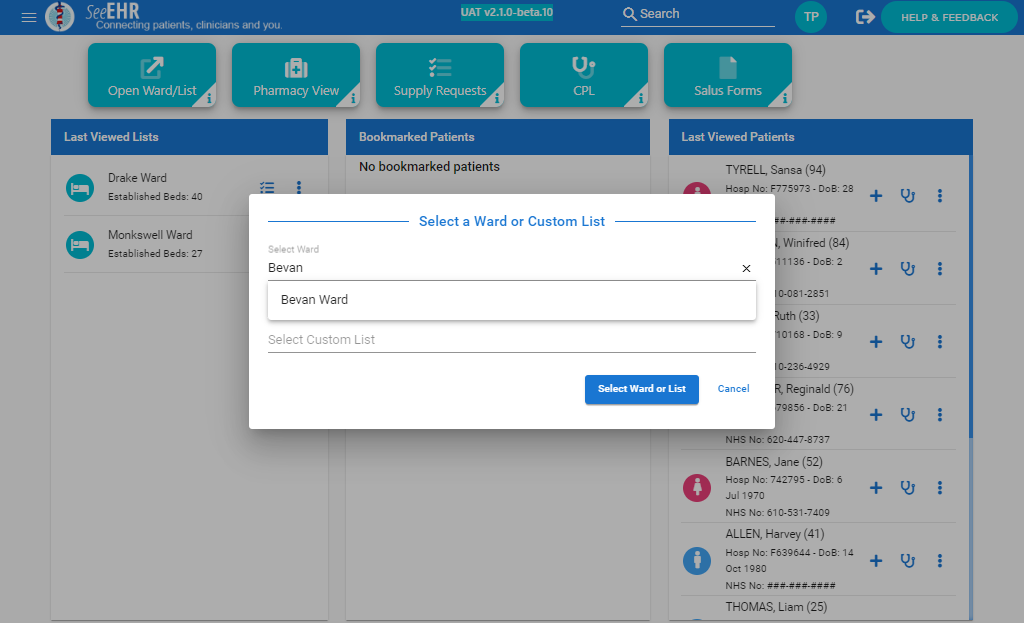Open more options for Ruth (33)
The width and height of the screenshot is (1024, 623).
(x=940, y=342)
